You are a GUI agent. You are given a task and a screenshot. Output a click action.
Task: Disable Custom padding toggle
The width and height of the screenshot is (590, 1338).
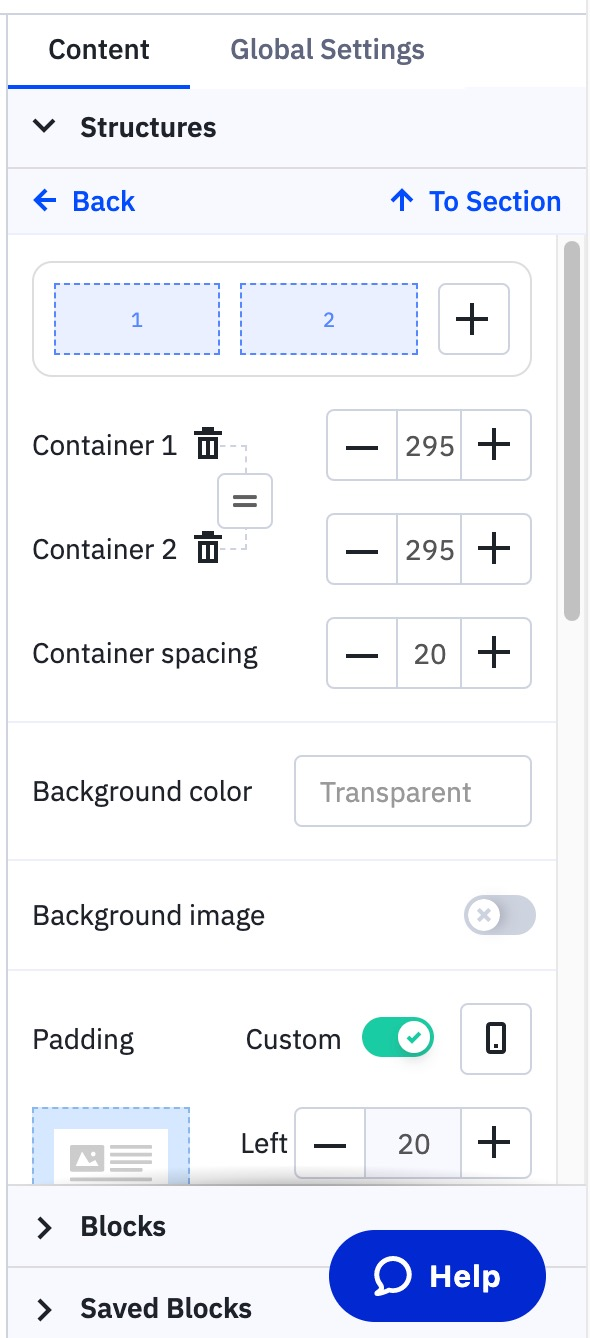pyautogui.click(x=398, y=1038)
